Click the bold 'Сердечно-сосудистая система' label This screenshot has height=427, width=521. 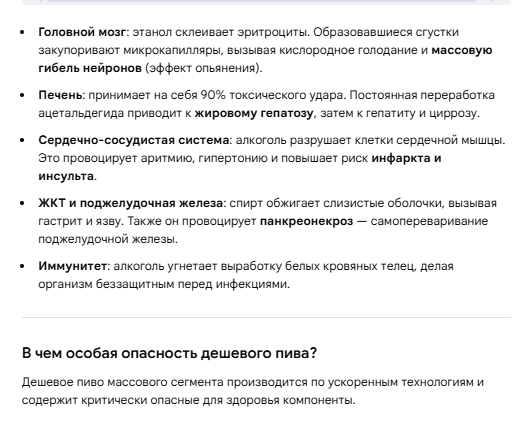(134, 140)
